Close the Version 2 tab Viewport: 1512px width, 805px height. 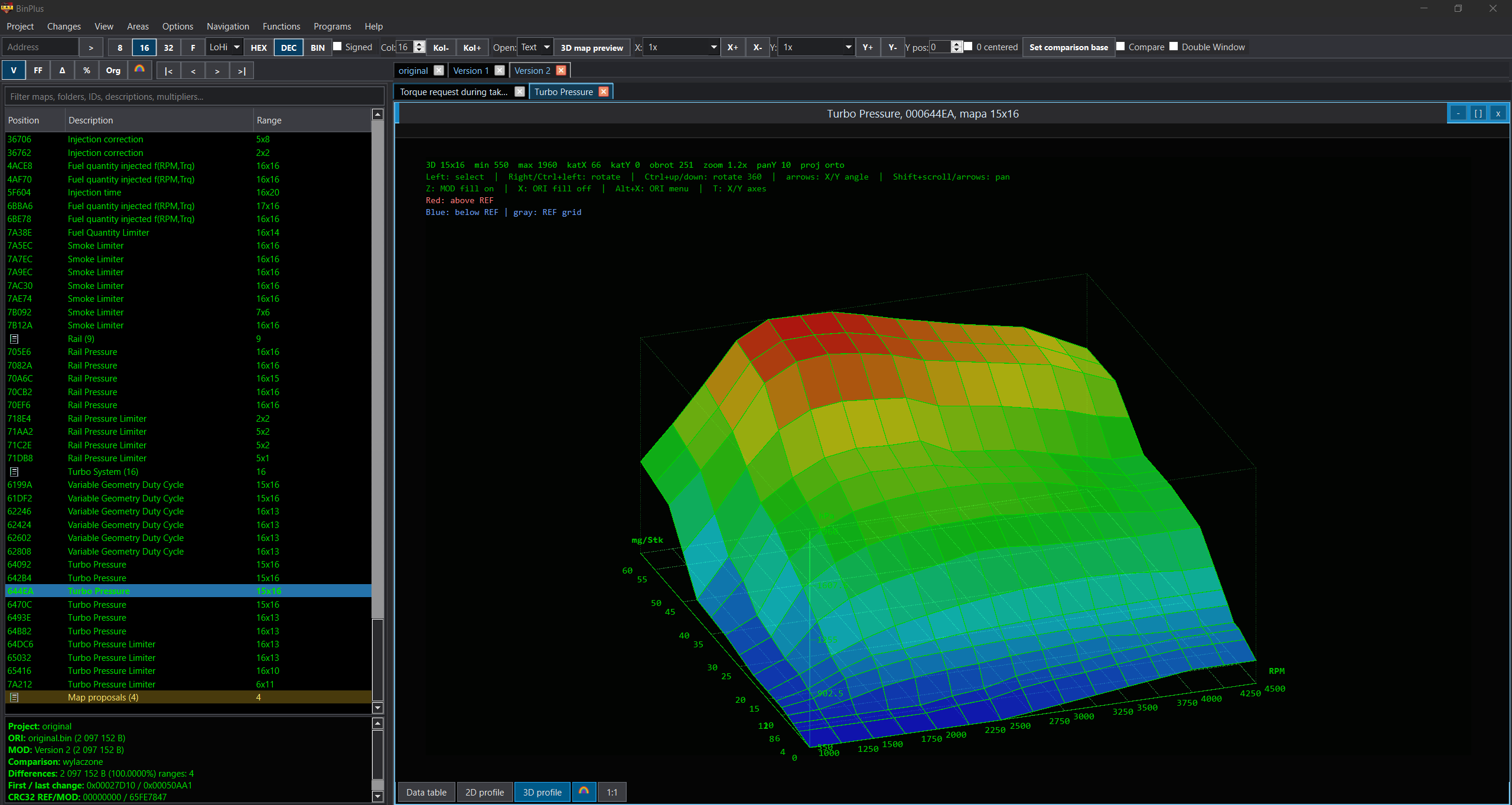click(x=561, y=70)
